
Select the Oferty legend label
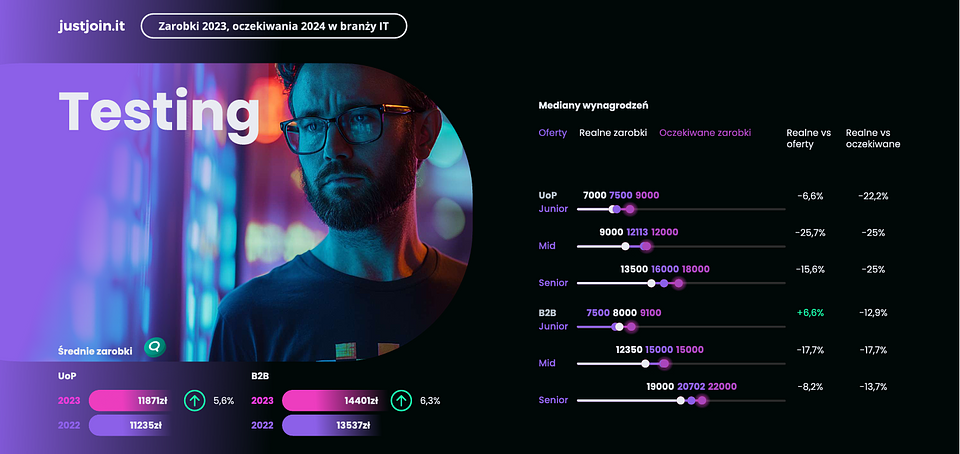coord(552,133)
